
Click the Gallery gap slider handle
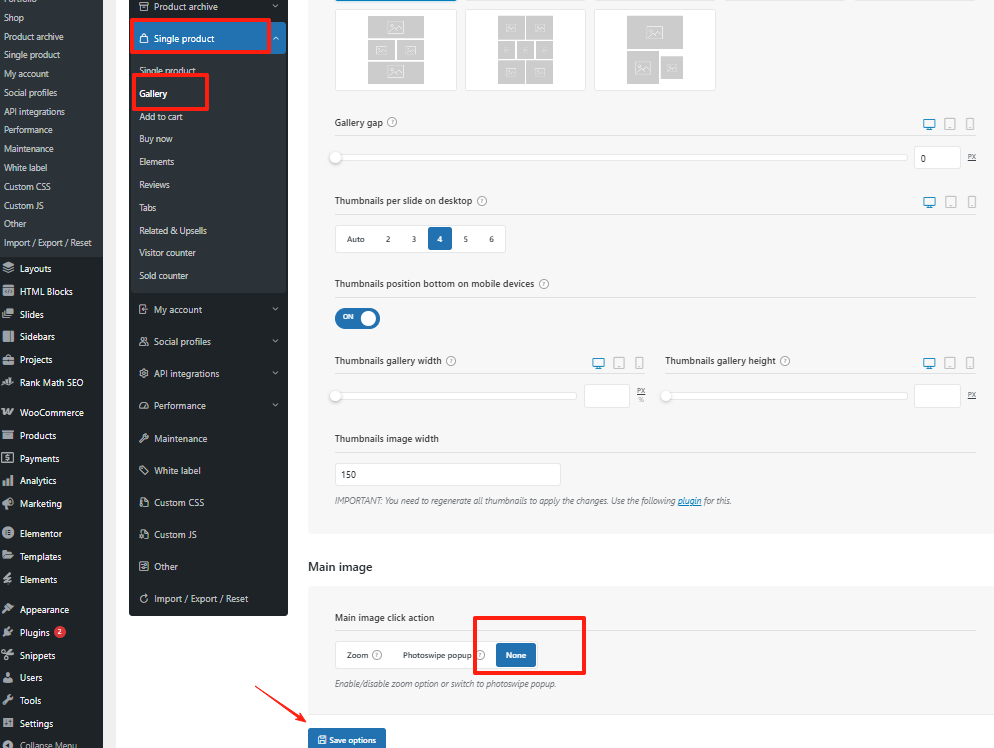[x=335, y=157]
